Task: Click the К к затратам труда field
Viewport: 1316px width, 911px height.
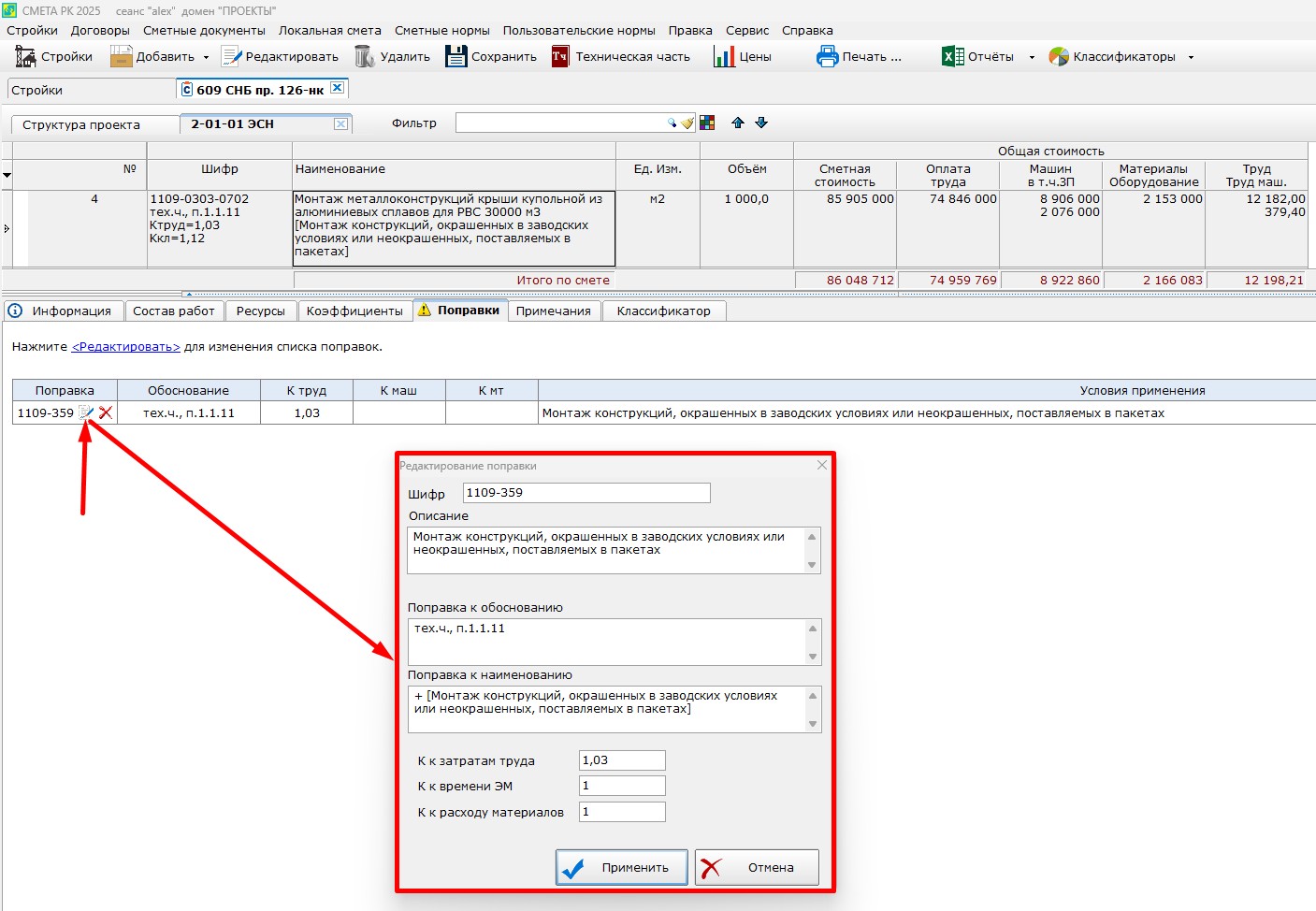Action: 622,760
